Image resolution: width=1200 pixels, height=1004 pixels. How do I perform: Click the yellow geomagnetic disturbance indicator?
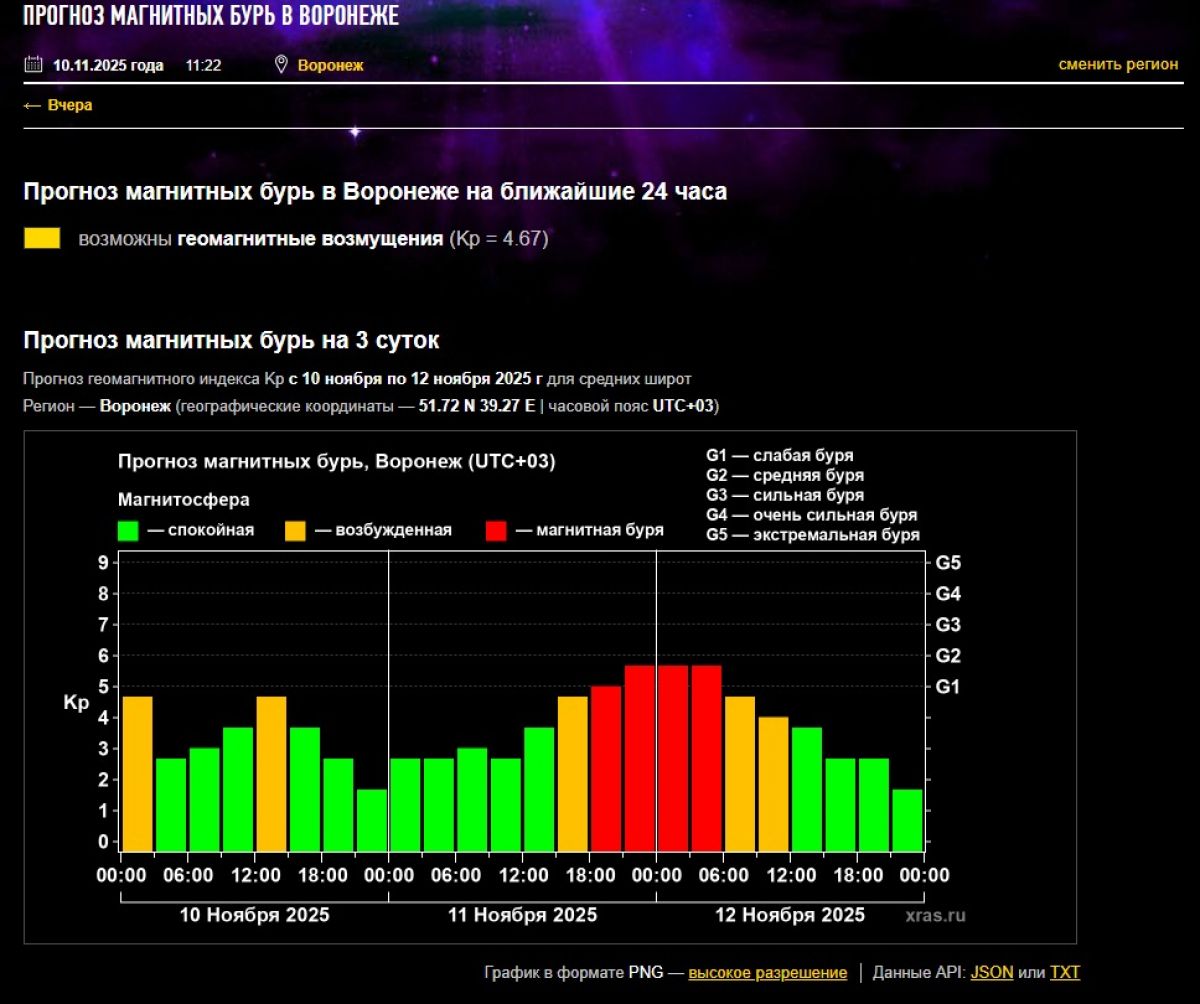click(x=42, y=239)
